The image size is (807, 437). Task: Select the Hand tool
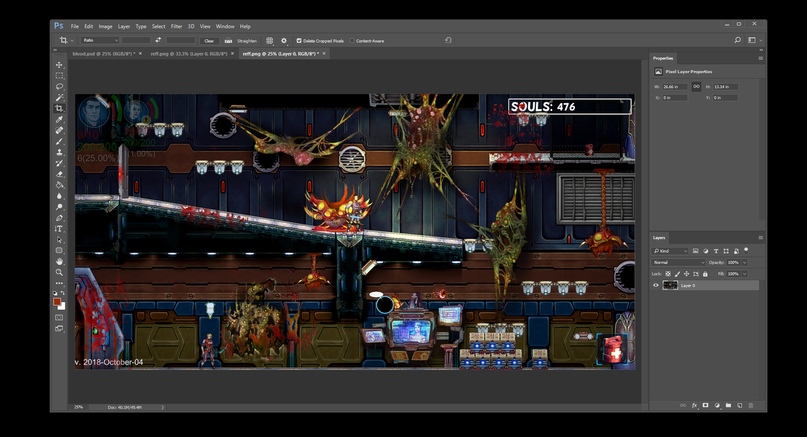(59, 261)
